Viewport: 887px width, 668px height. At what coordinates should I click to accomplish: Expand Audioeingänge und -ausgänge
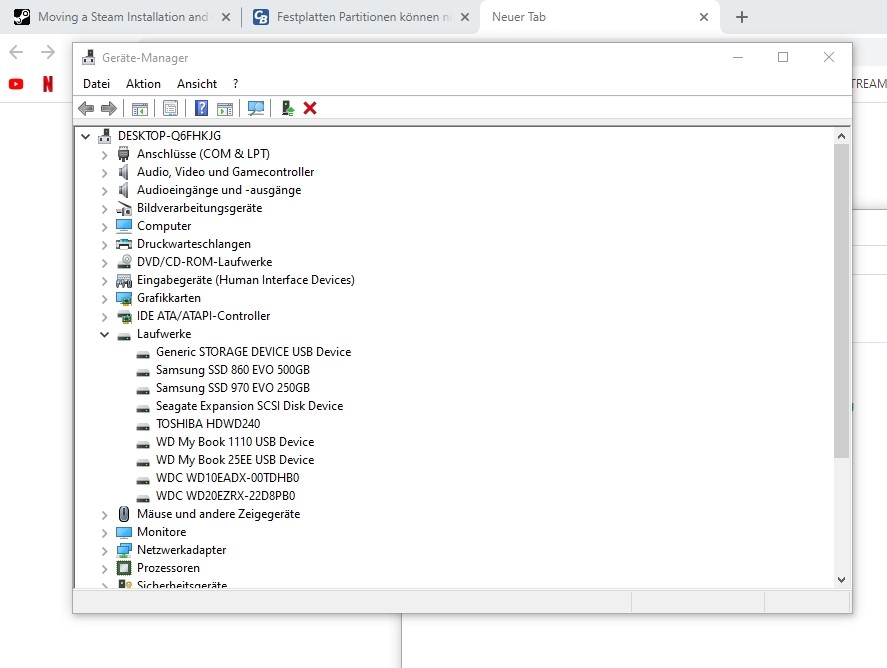click(104, 191)
